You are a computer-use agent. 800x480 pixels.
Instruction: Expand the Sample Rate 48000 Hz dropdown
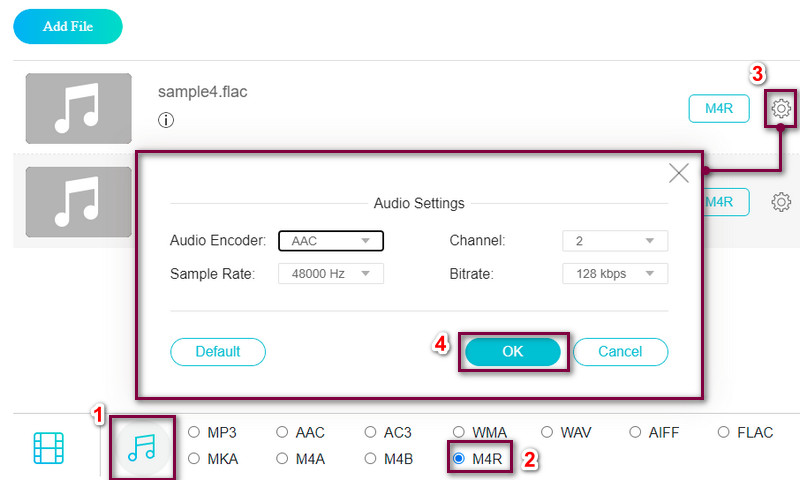point(331,273)
